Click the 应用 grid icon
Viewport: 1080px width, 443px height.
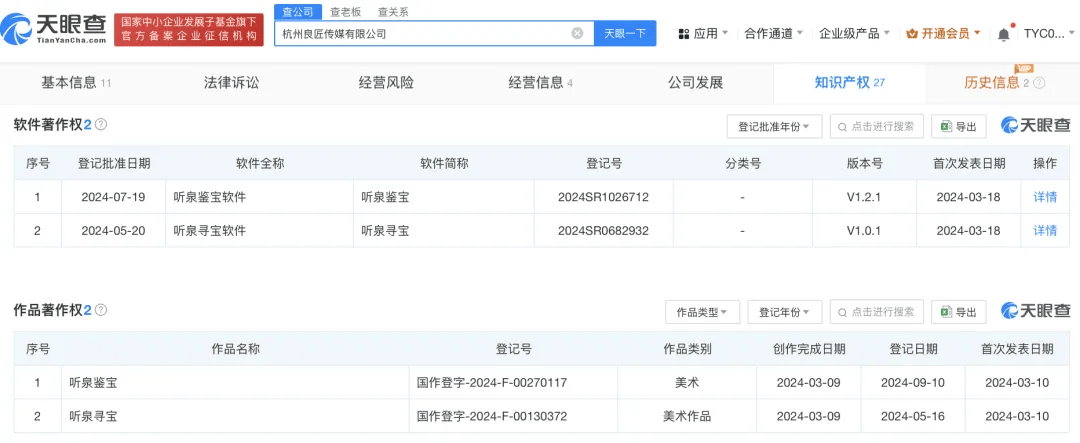(x=684, y=33)
